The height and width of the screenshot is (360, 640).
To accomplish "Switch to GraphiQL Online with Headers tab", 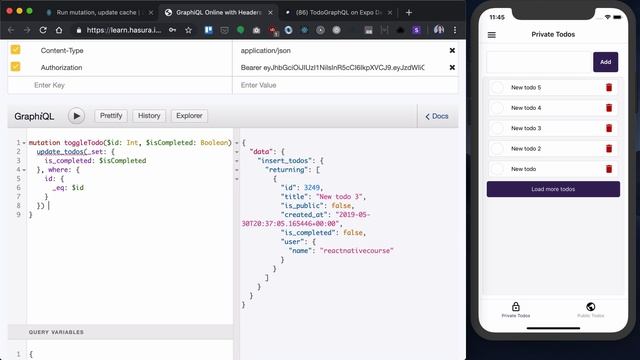I will pos(219,13).
